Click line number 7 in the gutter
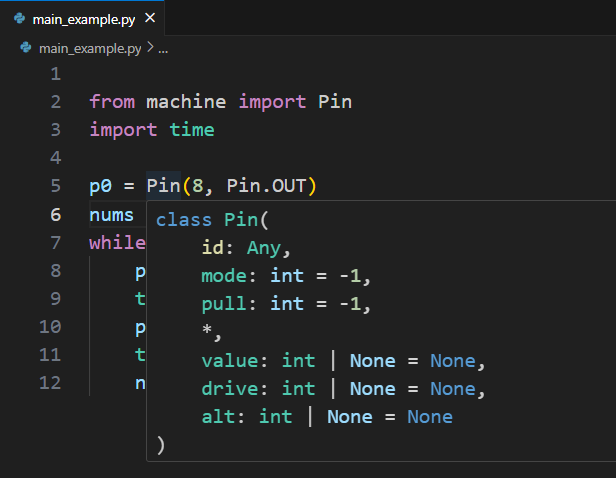 coord(56,242)
